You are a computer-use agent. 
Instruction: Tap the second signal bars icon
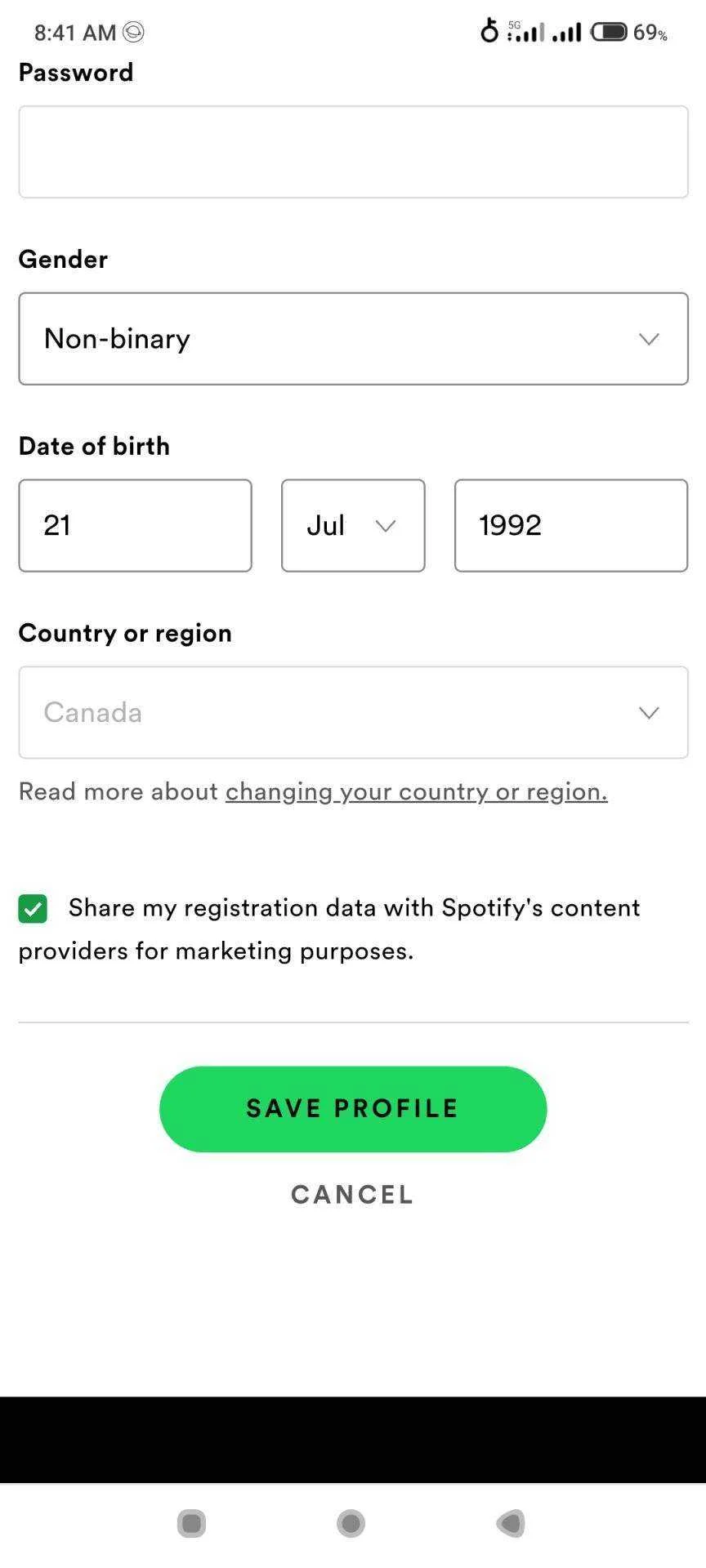click(x=566, y=32)
